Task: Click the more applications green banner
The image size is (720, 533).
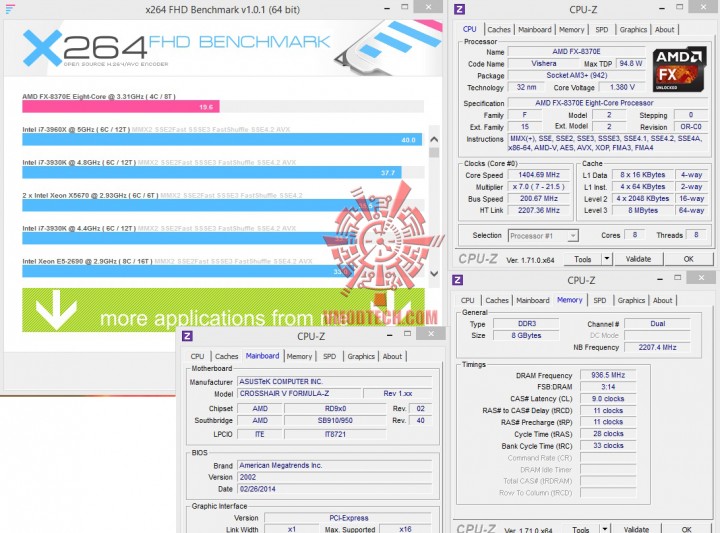Action: click(x=223, y=310)
